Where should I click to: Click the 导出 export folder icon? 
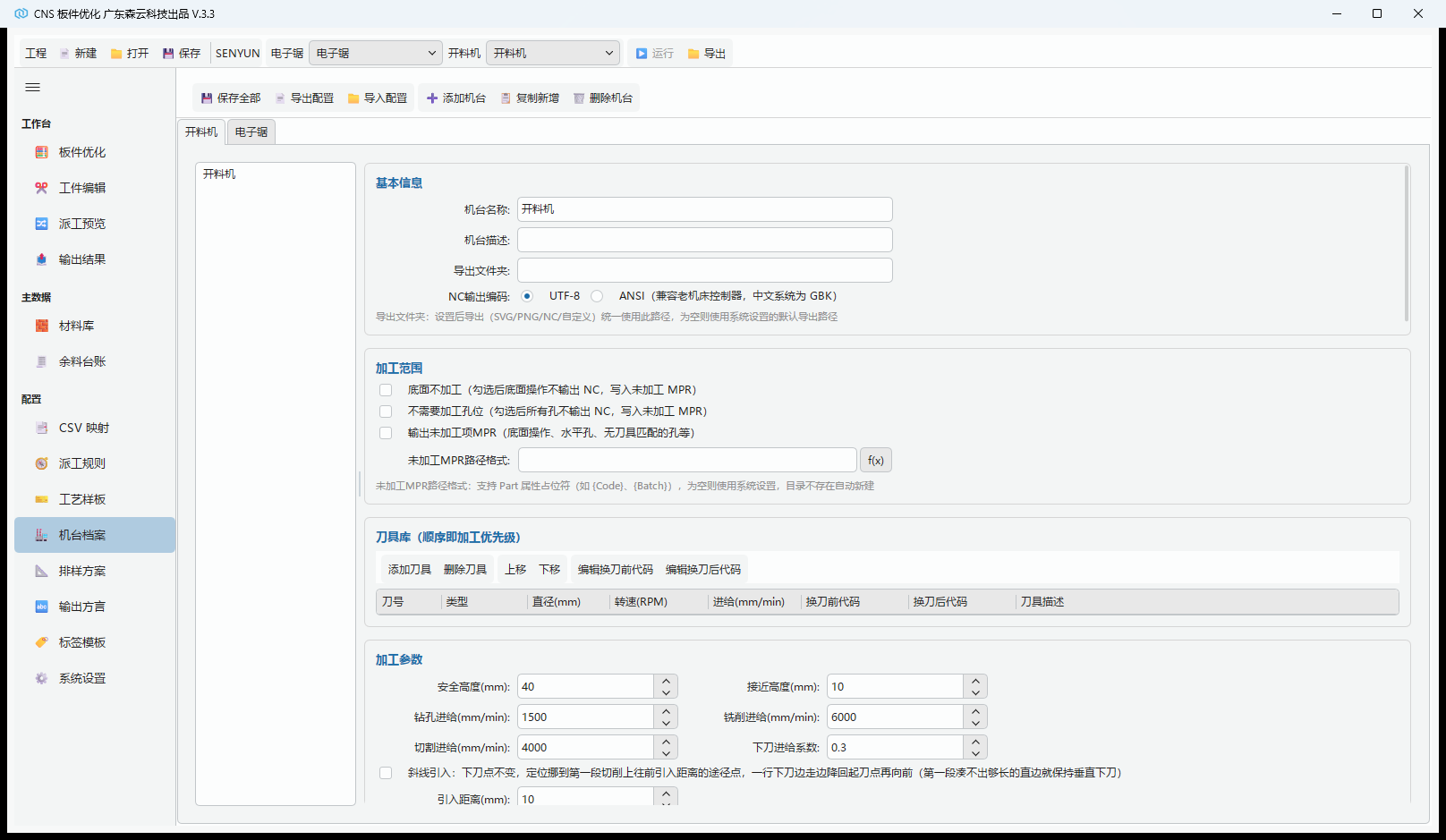click(693, 54)
